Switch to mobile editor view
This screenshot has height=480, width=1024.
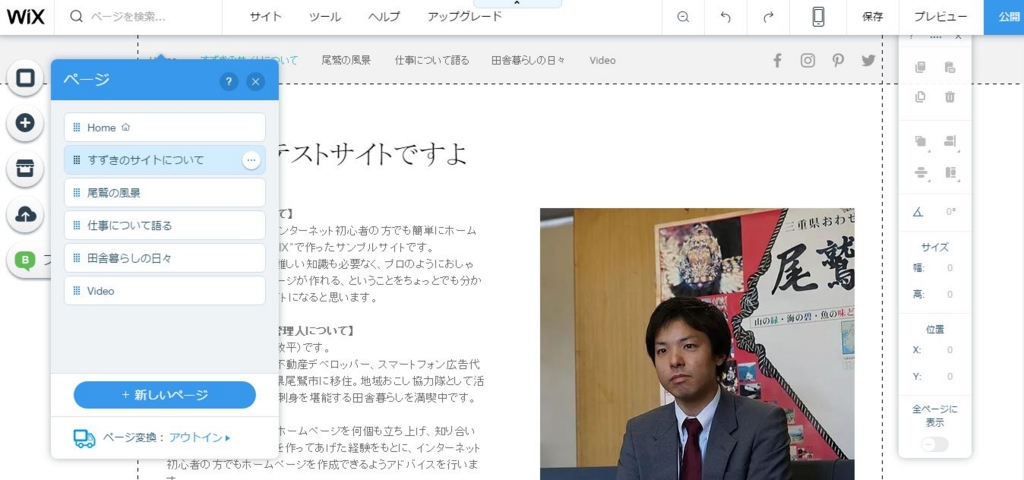click(x=818, y=17)
